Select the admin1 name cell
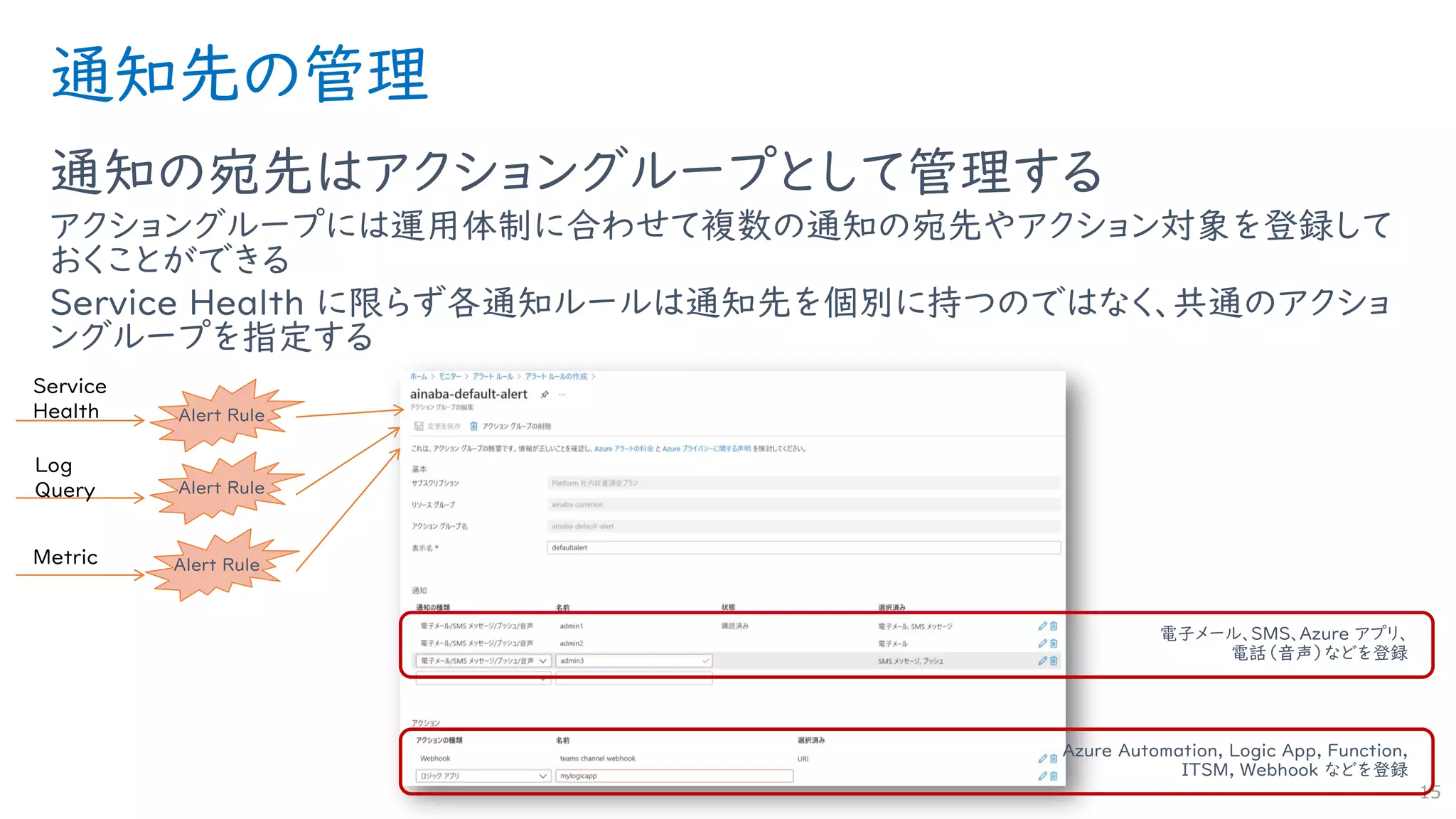 572,626
